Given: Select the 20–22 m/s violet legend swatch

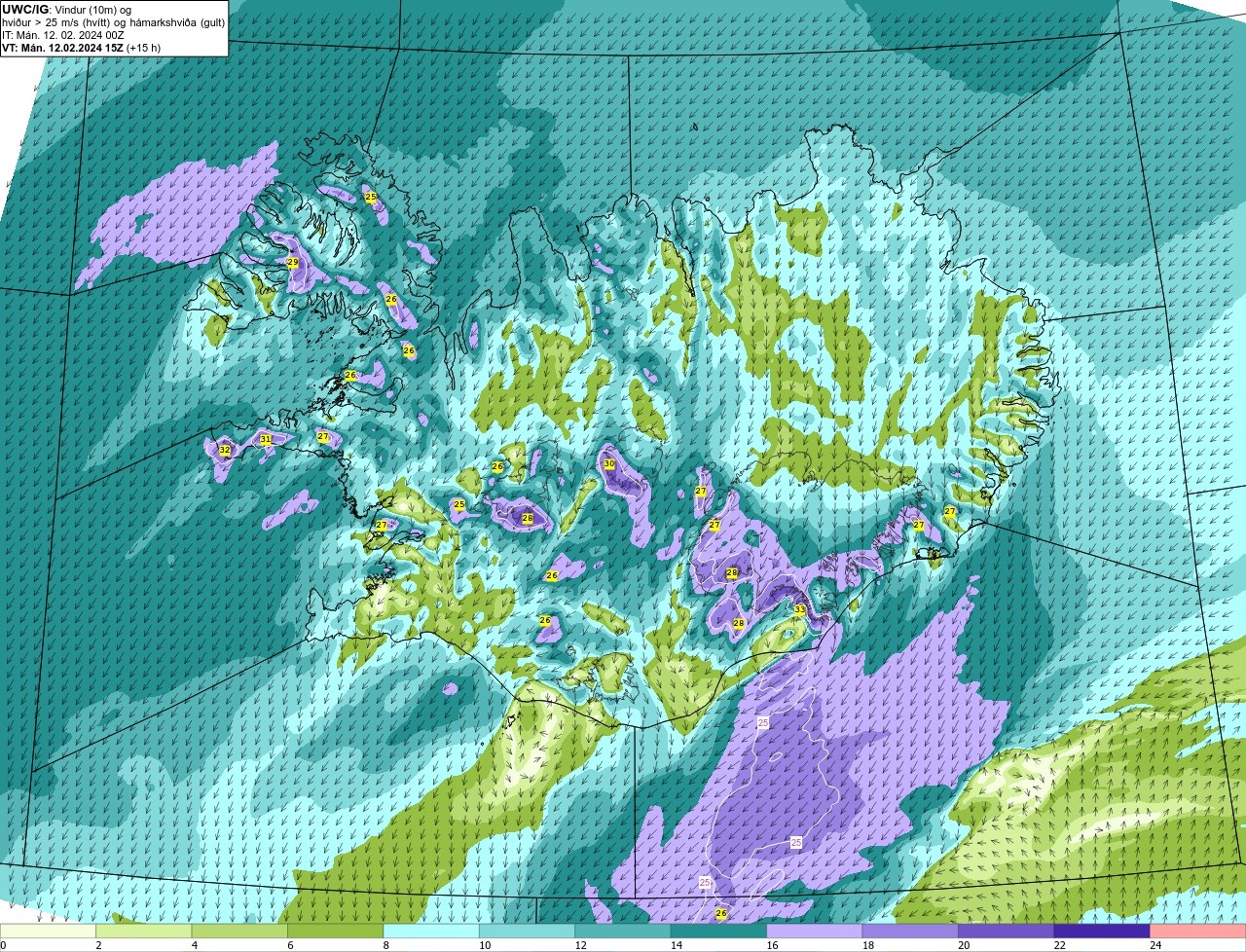Looking at the screenshot, I should [x=1007, y=932].
